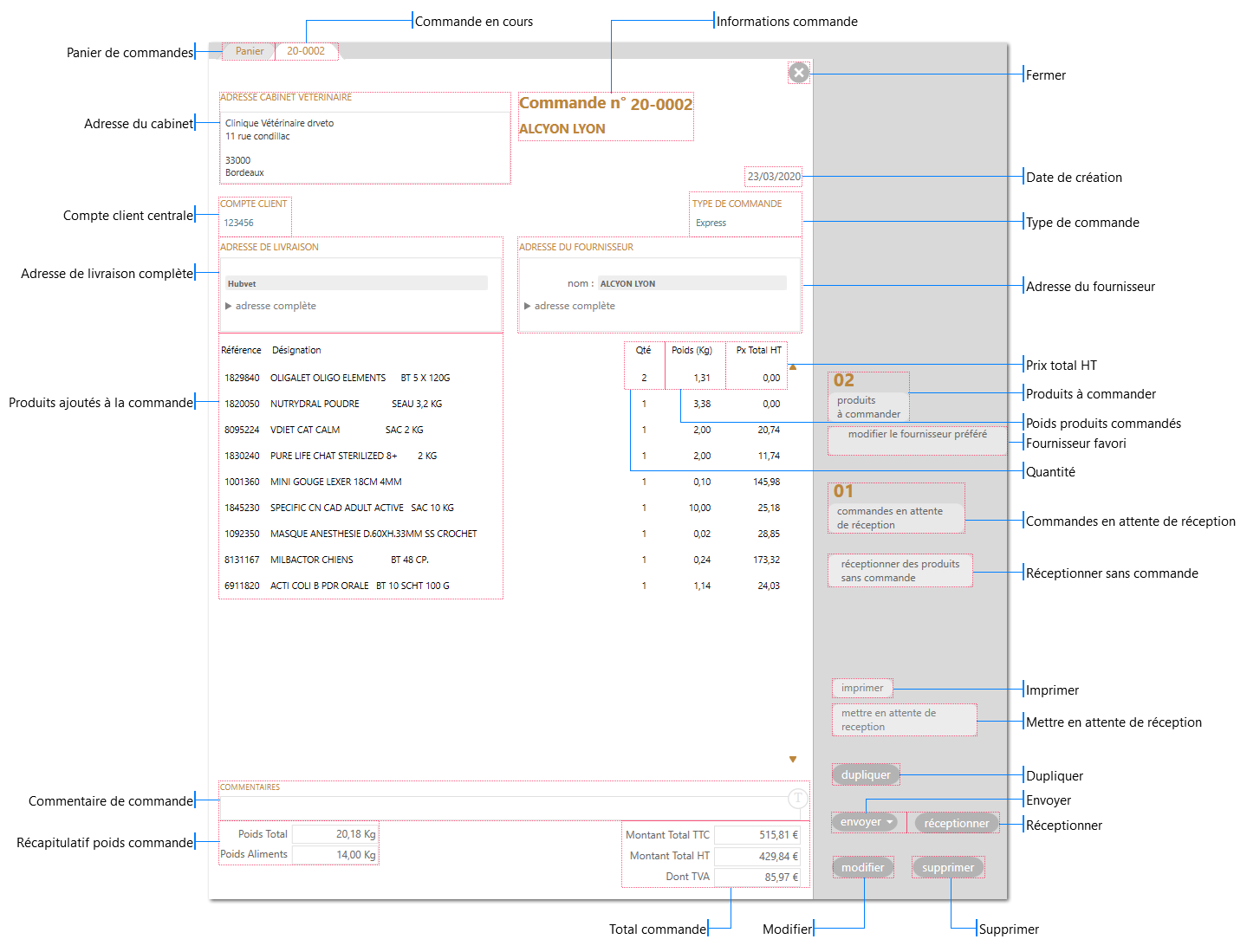Click price 20,74 for VDIET CAT CALM
This screenshot has height=952, width=1247.
(769, 430)
